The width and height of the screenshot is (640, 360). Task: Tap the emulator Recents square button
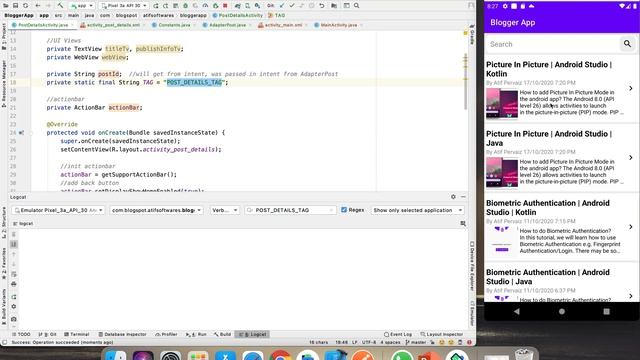[x=607, y=311]
